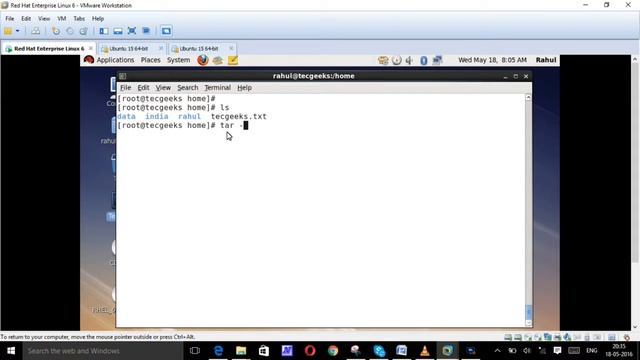Launch Firefox from the GNOME panel

pyautogui.click(x=203, y=60)
